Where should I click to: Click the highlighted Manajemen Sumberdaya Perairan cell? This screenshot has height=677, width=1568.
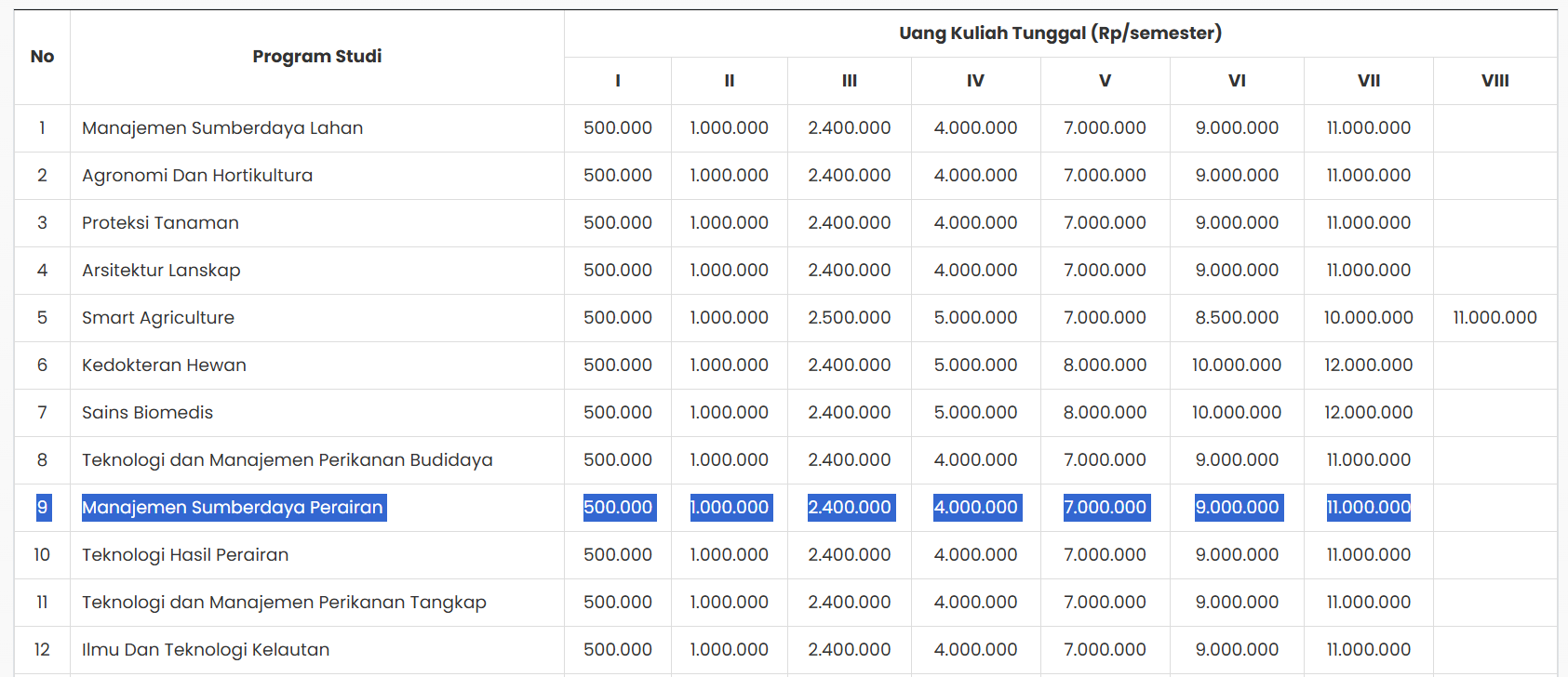[x=233, y=508]
